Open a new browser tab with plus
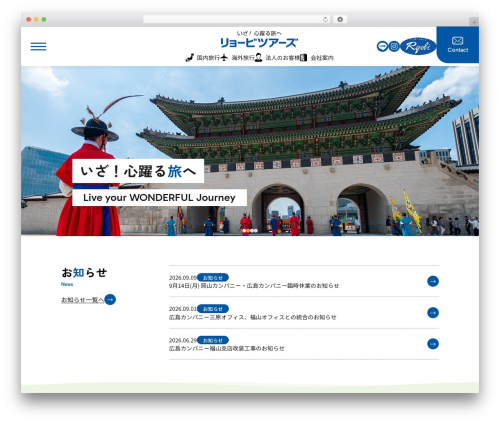Screen dimensions: 500x423 coord(474,22)
